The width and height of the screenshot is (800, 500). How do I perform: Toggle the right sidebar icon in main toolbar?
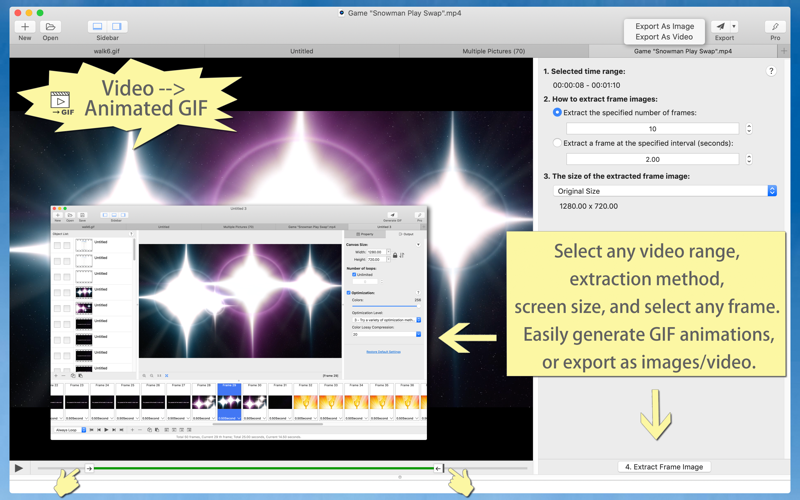(x=117, y=27)
